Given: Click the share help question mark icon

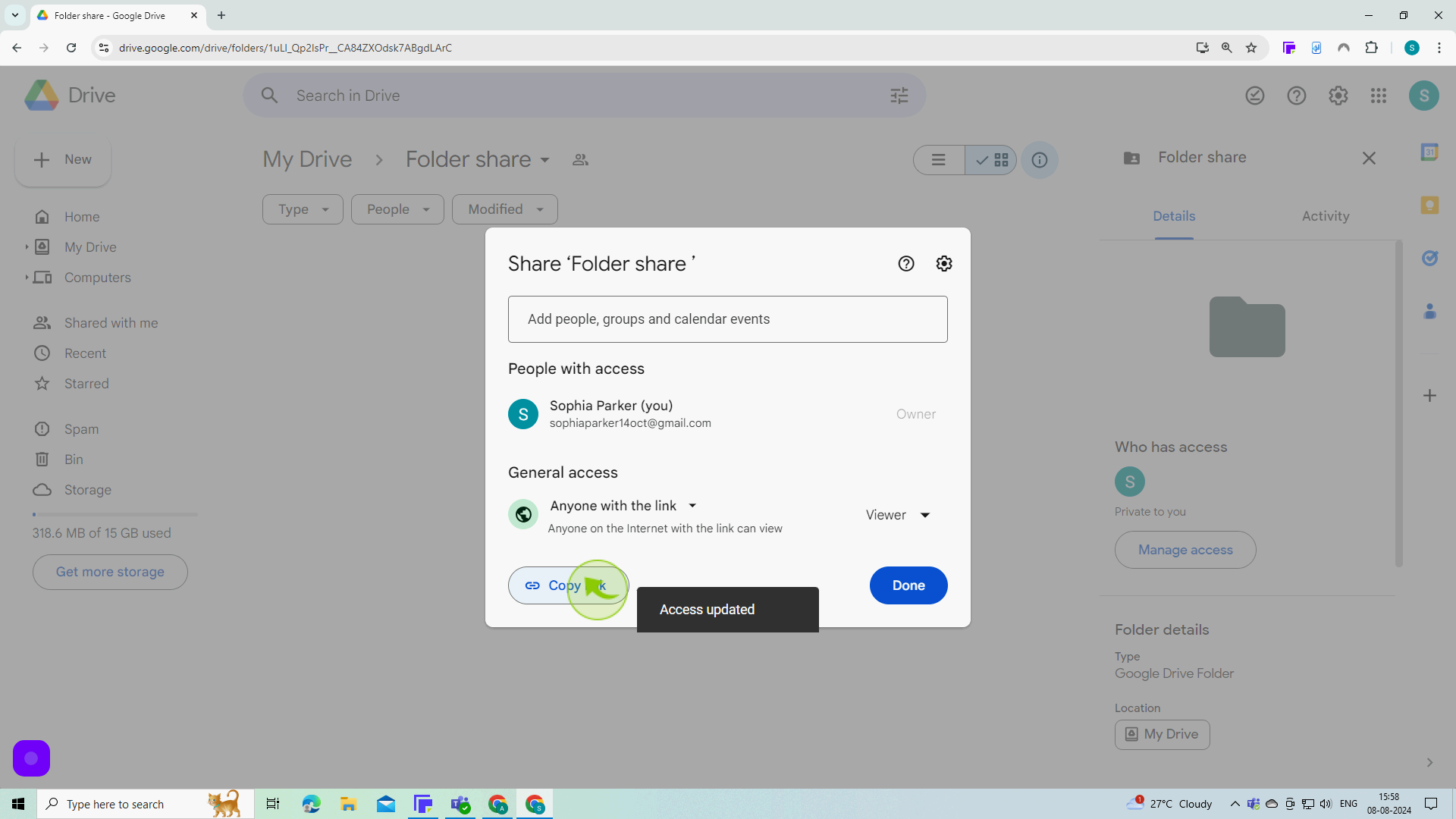Looking at the screenshot, I should pos(907,263).
